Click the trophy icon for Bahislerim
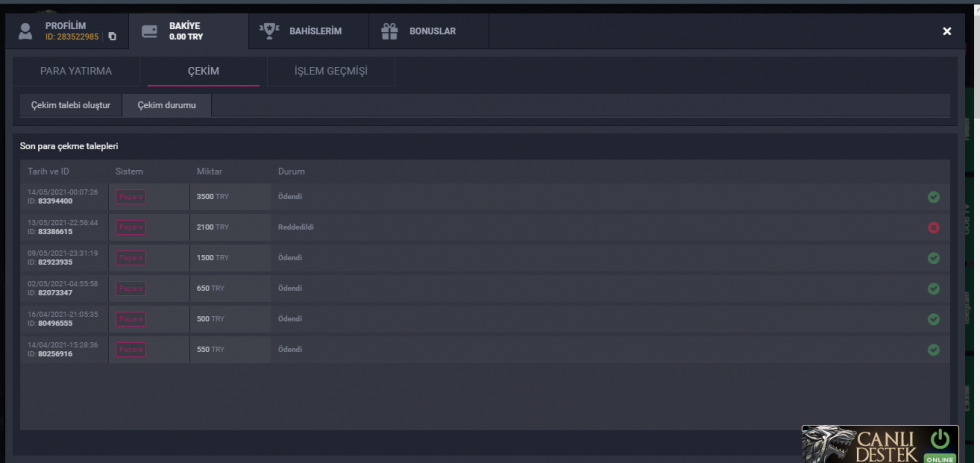The width and height of the screenshot is (980, 463). pyautogui.click(x=268, y=31)
